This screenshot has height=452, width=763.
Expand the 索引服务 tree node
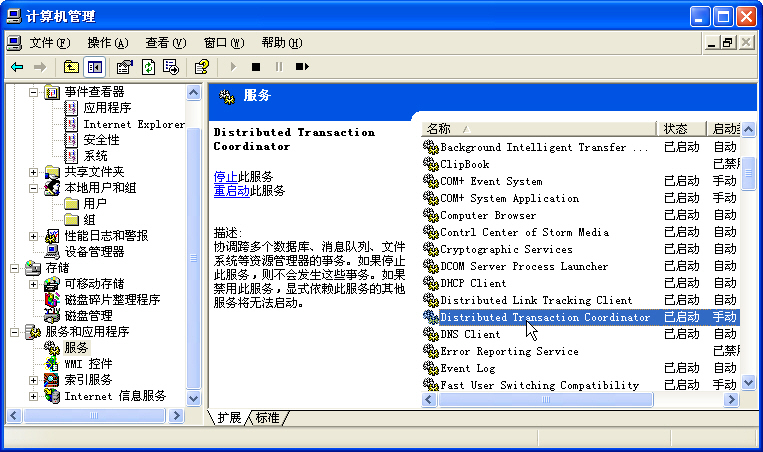pos(33,380)
